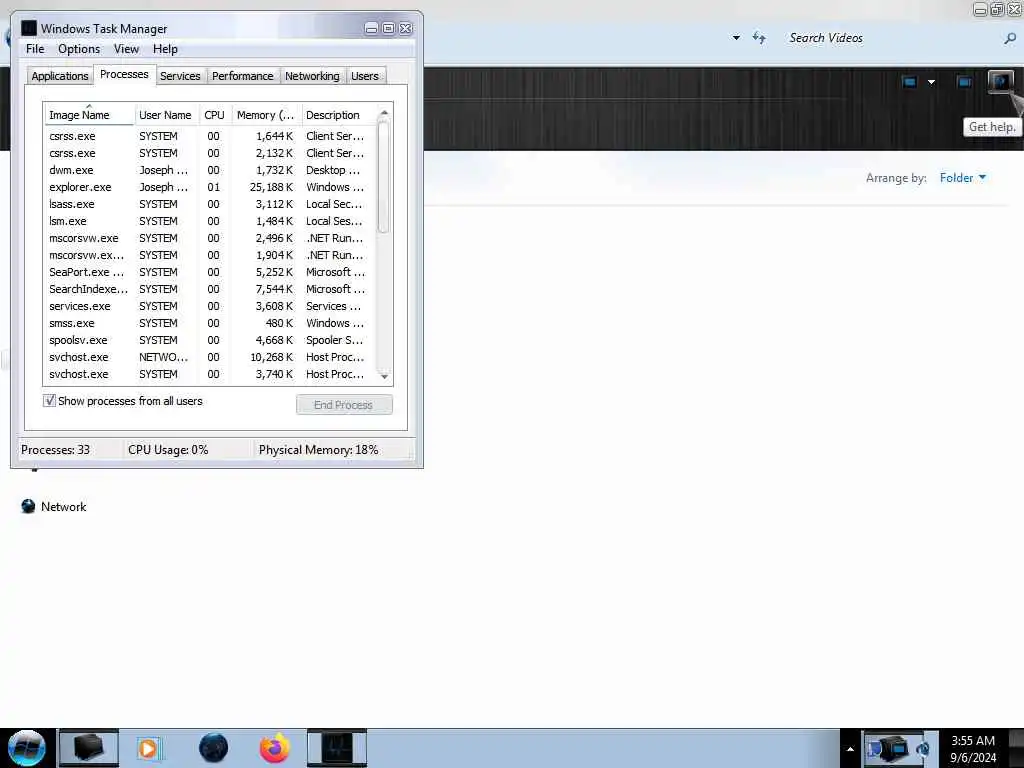Image resolution: width=1024 pixels, height=768 pixels.
Task: Sort by the Description column header
Action: click(x=338, y=115)
